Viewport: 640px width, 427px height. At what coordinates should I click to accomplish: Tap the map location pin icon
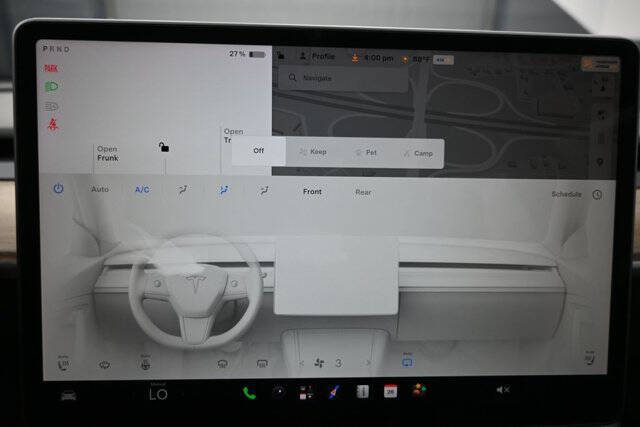[x=600, y=162]
